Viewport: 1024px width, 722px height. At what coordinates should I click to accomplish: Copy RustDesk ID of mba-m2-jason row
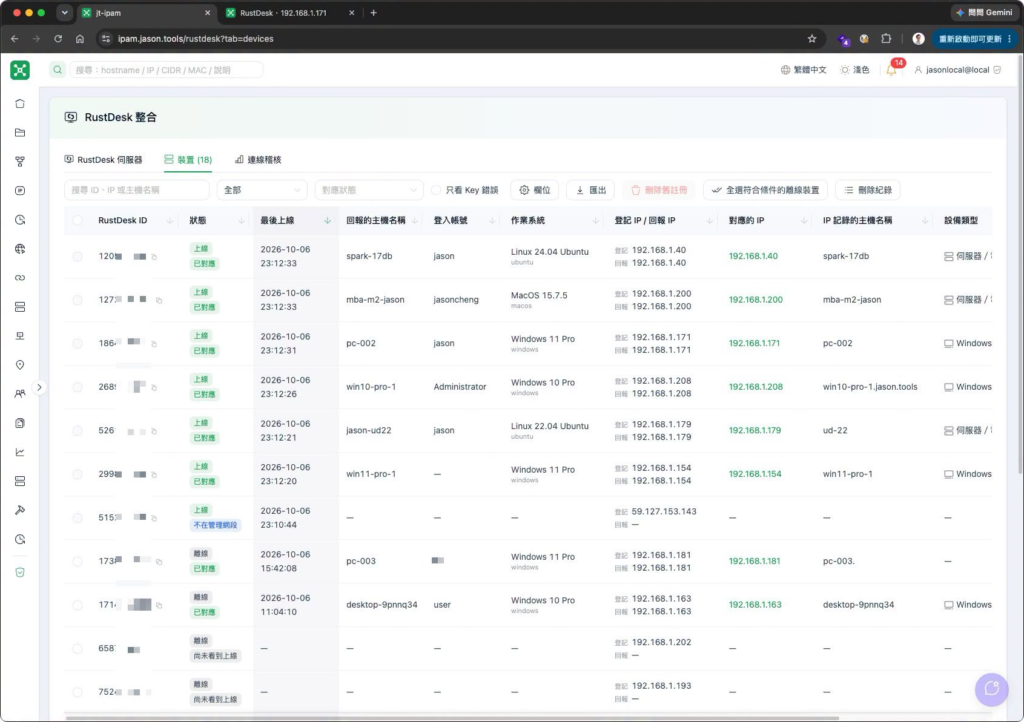pos(159,300)
